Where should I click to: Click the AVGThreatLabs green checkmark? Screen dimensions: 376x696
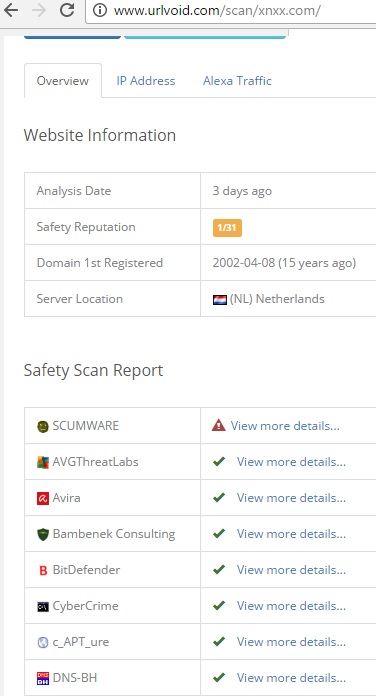[x=218, y=462]
